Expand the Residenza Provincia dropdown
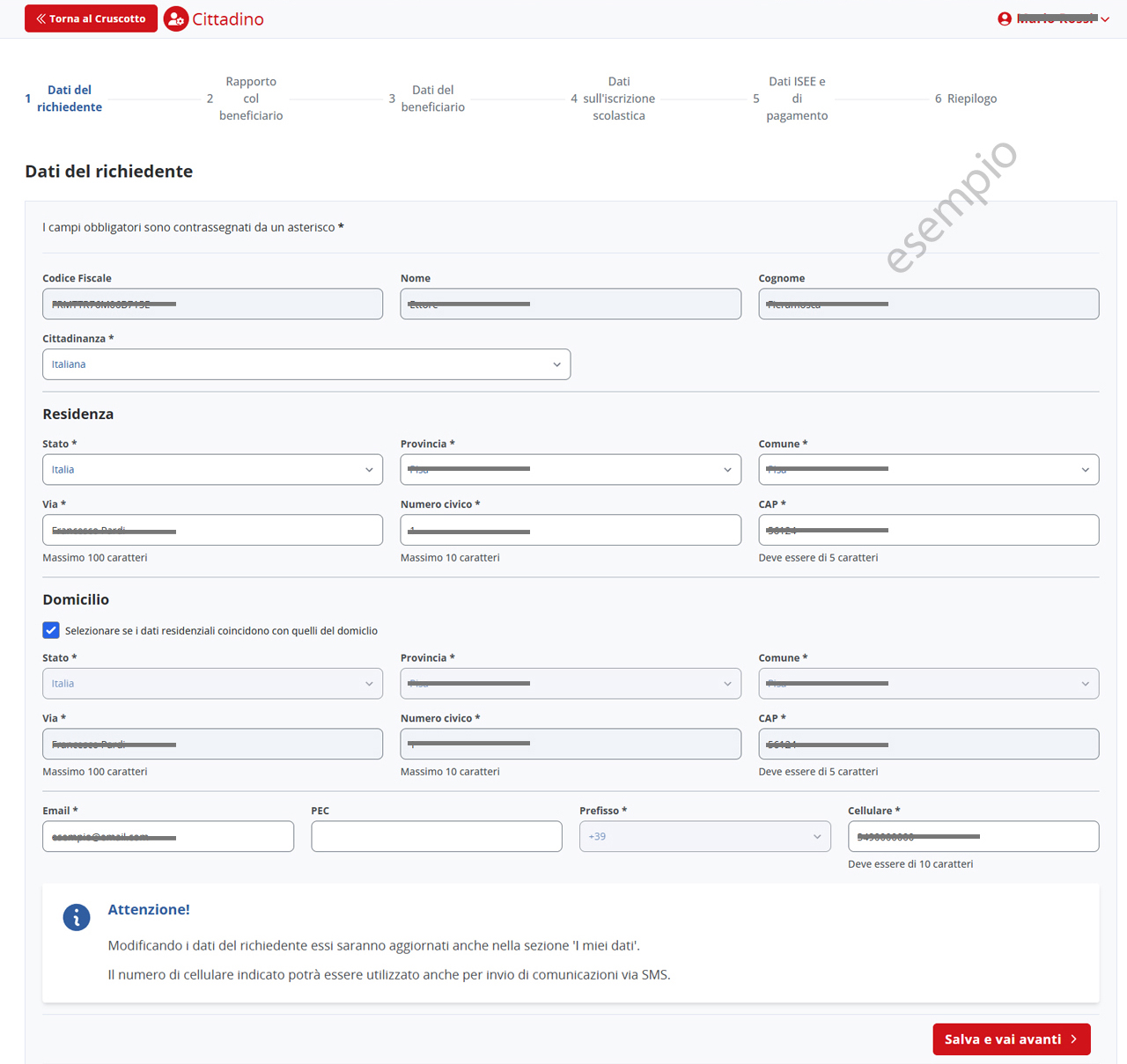 click(571, 470)
